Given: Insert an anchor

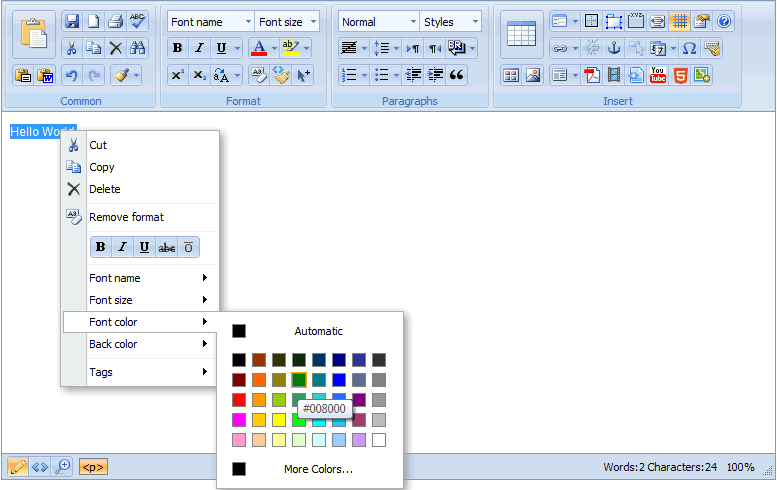Looking at the screenshot, I should tap(614, 48).
